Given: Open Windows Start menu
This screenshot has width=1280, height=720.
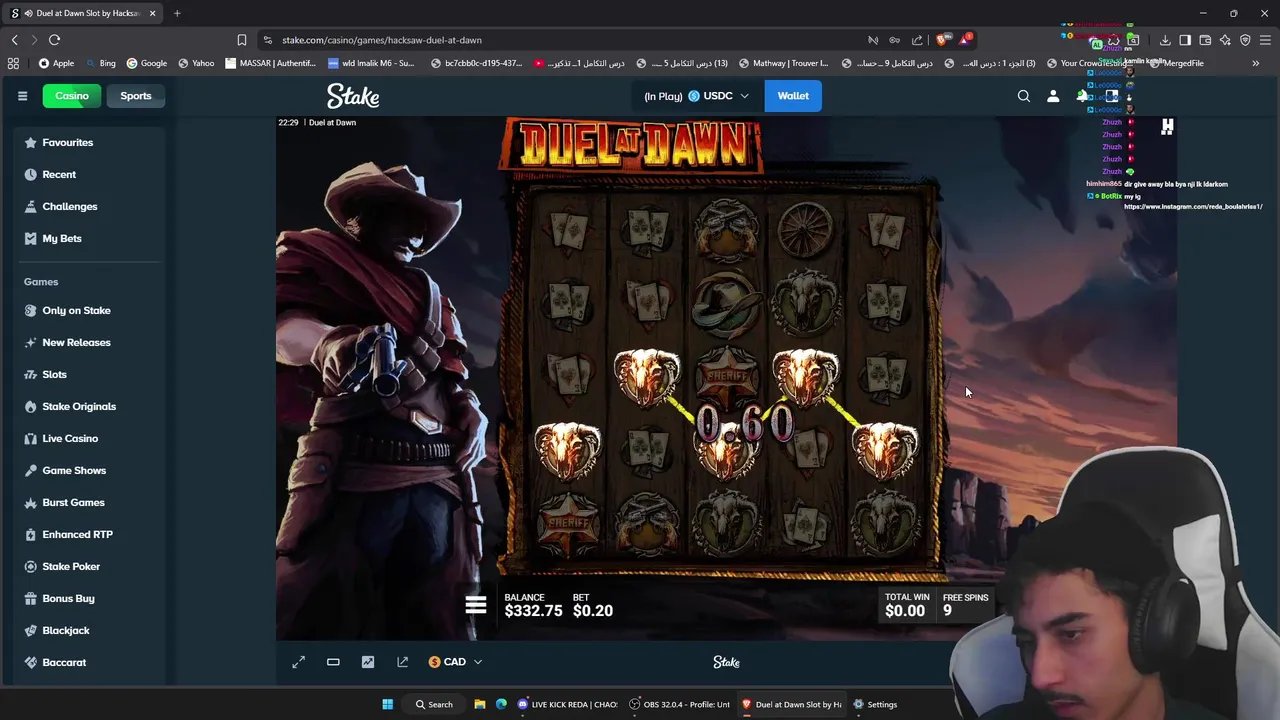Looking at the screenshot, I should click(x=387, y=704).
